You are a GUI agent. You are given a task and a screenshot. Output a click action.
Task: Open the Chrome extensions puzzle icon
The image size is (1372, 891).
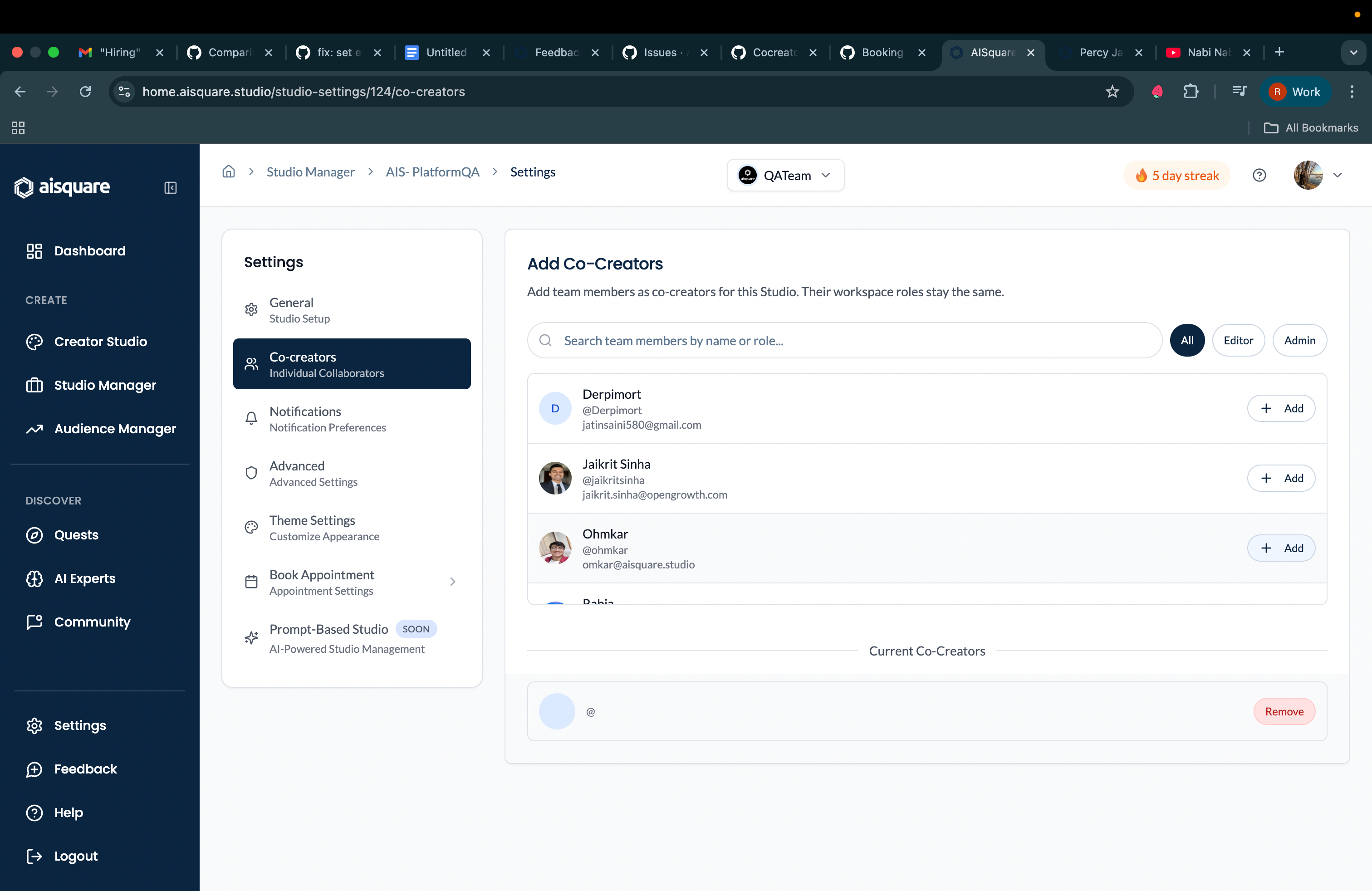tap(1191, 92)
